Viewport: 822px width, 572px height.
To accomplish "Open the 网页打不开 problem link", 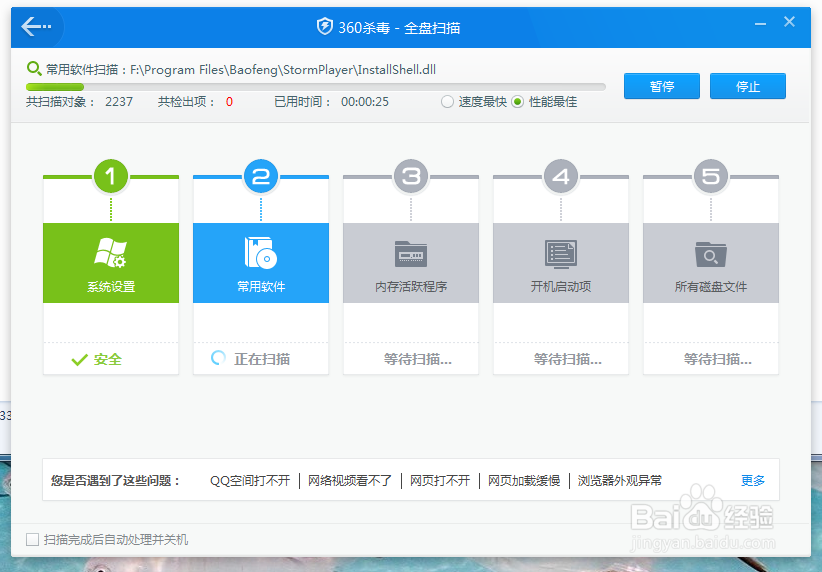I will tap(440, 480).
